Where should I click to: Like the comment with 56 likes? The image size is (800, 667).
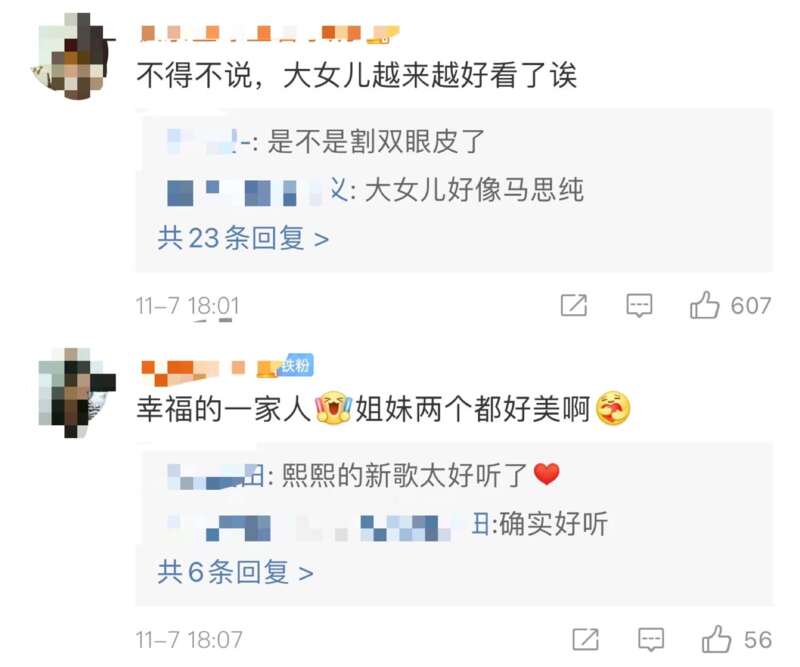(716, 639)
